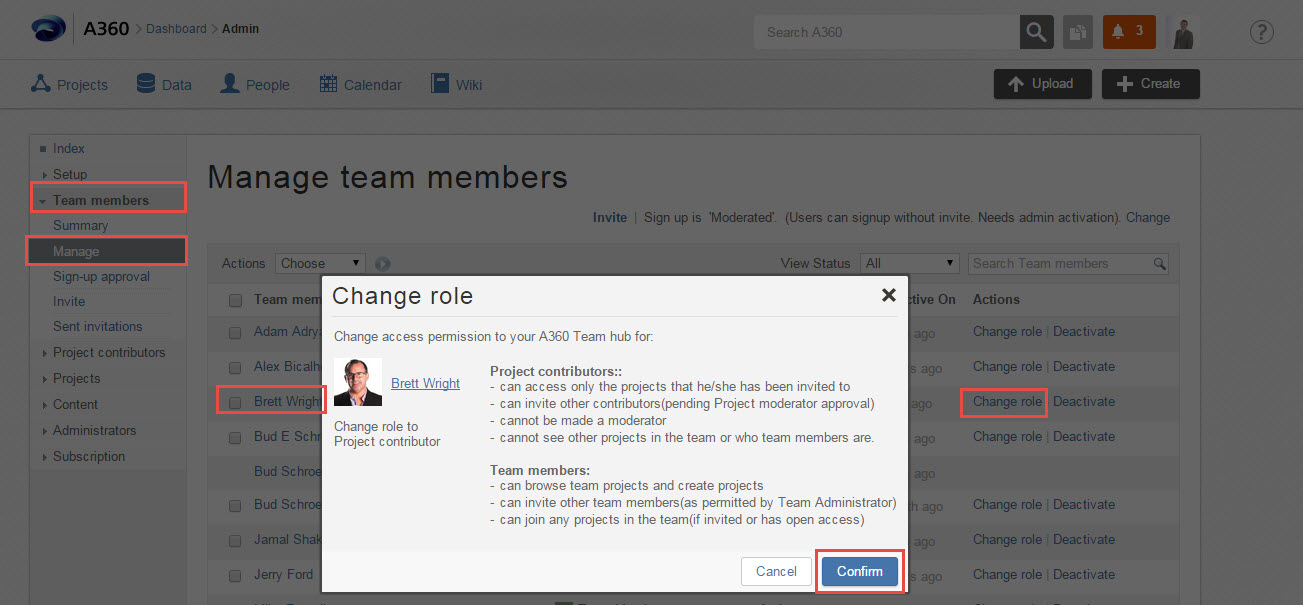Open Sent invitations from the sidebar menu

pos(97,326)
